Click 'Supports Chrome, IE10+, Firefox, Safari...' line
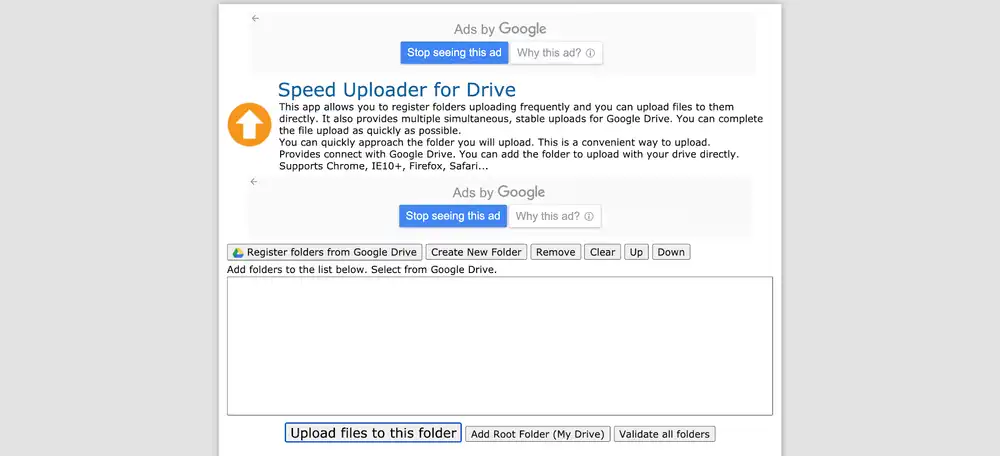1000x456 pixels. pos(384,166)
